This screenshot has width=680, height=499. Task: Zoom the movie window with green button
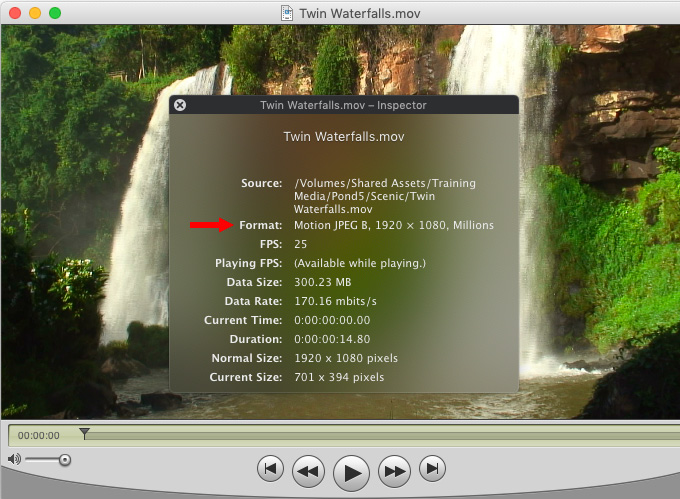click(55, 13)
